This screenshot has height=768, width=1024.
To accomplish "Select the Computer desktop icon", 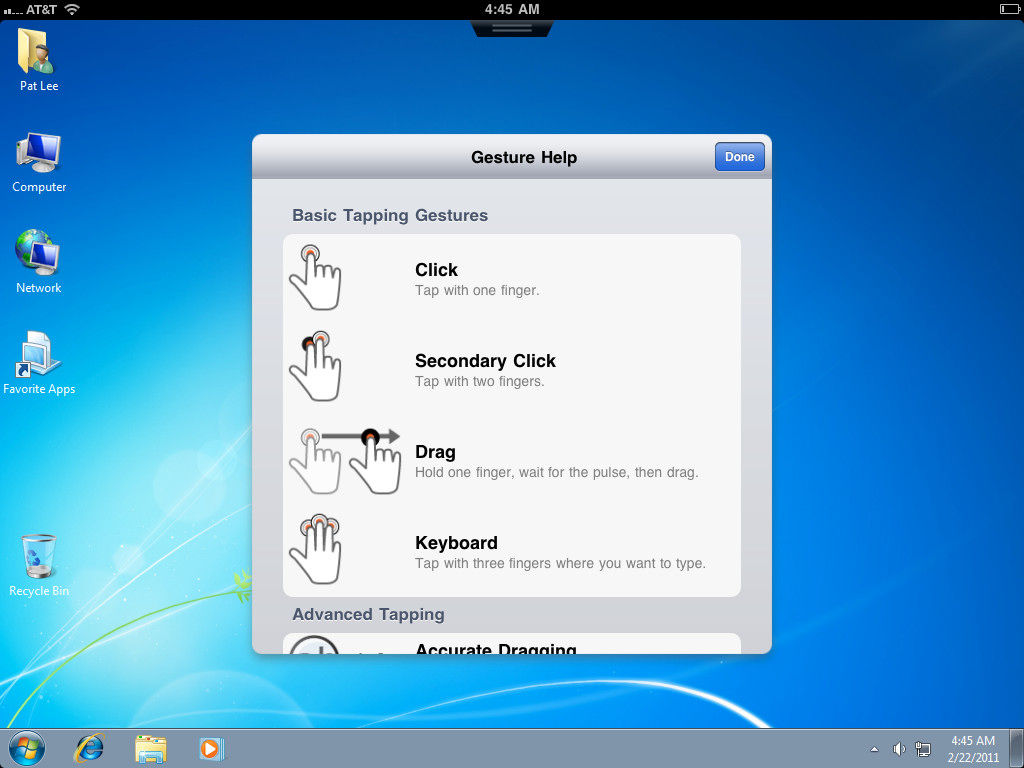I will (x=39, y=163).
